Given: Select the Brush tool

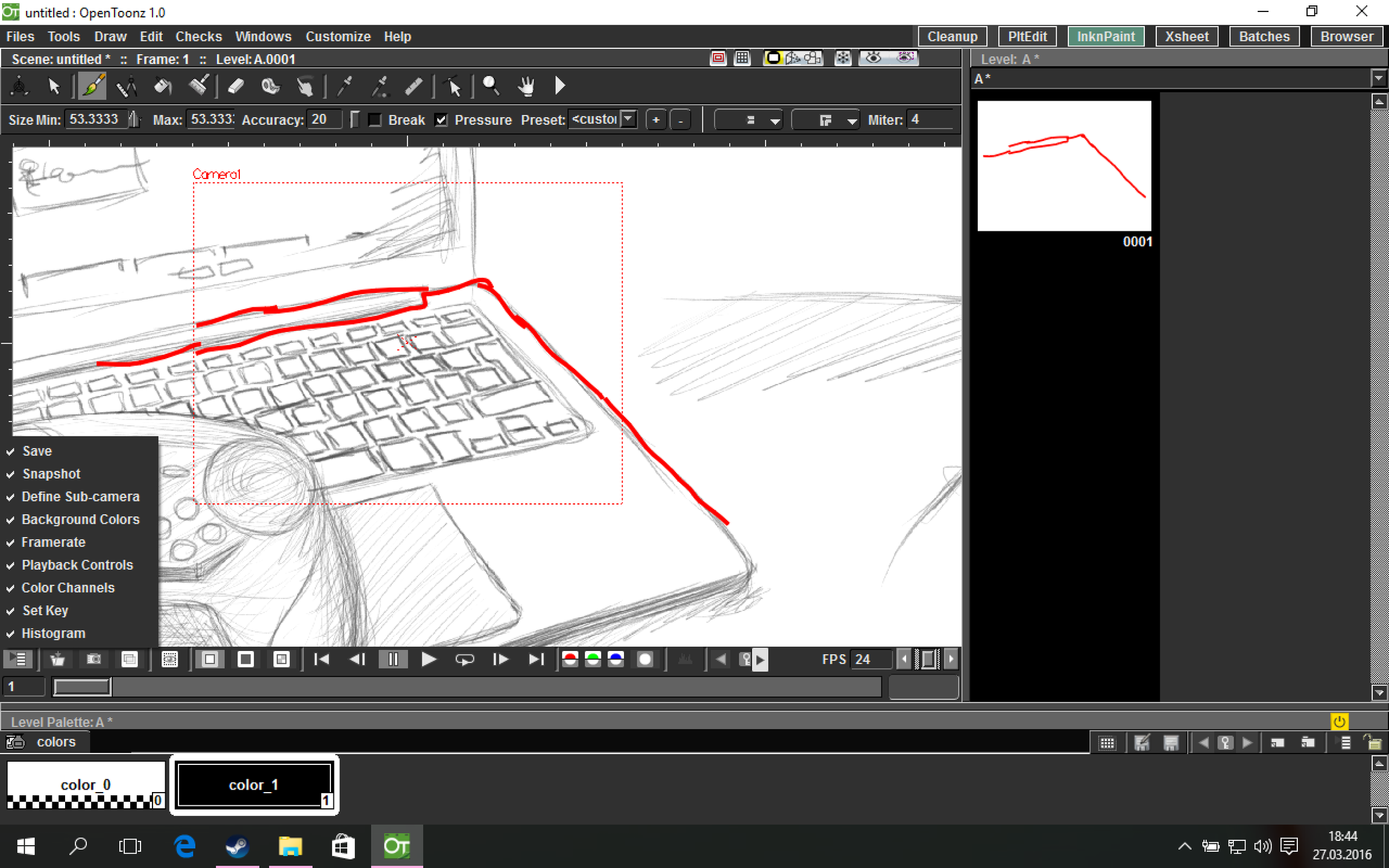Looking at the screenshot, I should tap(92, 86).
